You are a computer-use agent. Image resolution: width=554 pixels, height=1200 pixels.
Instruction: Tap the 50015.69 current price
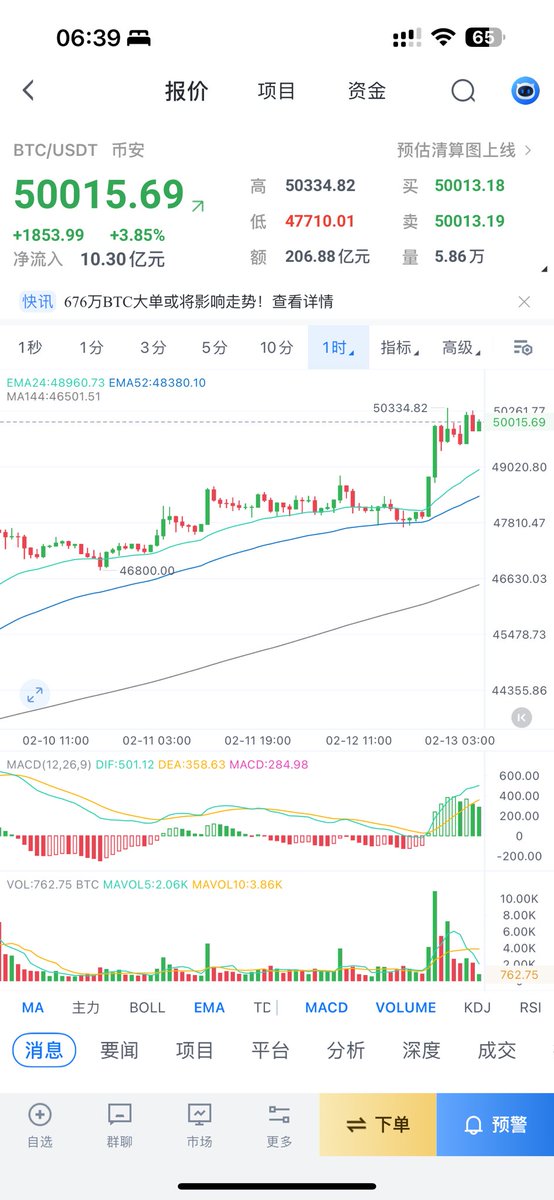click(x=99, y=195)
